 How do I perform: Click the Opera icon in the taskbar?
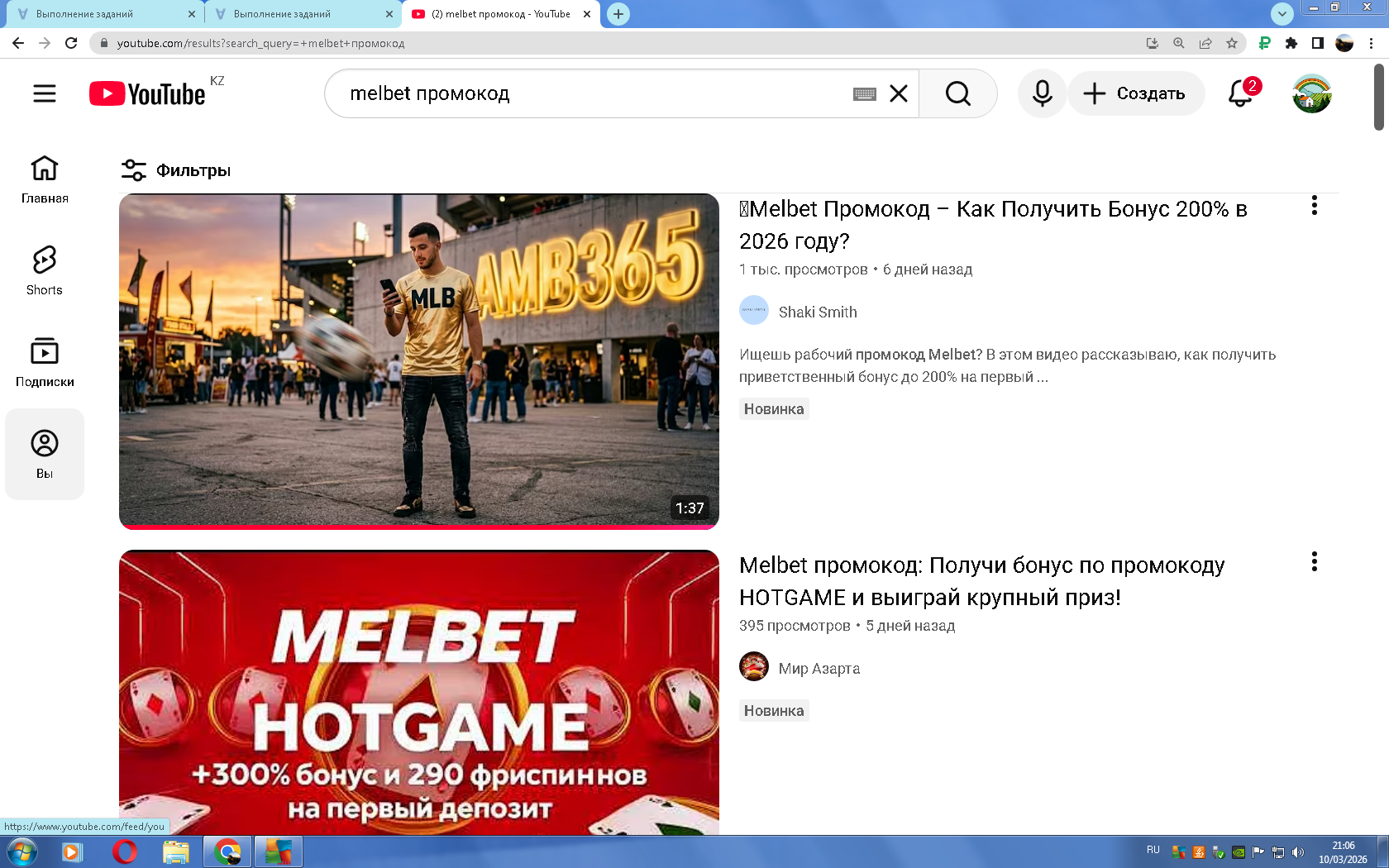coord(125,851)
